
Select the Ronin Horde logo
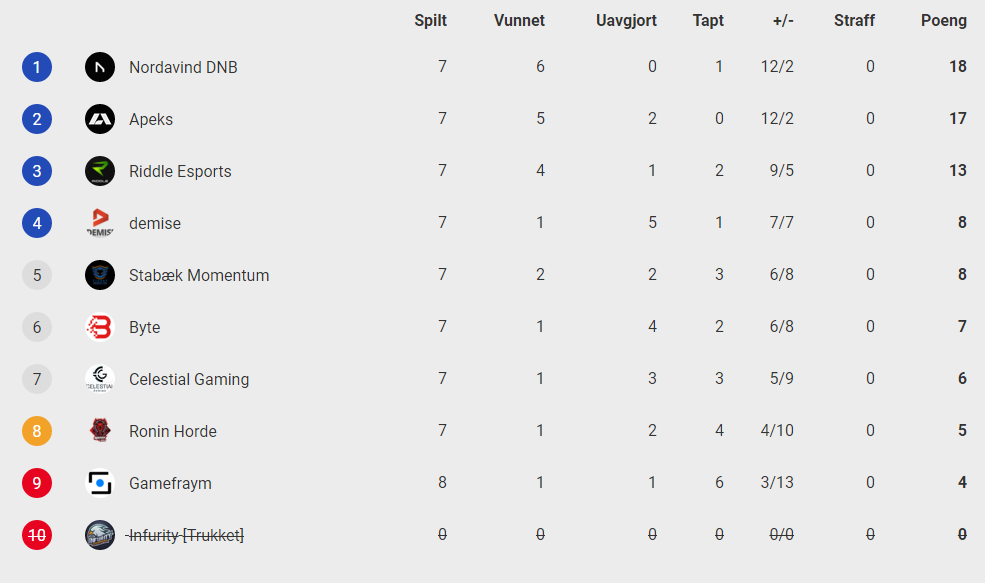point(100,431)
